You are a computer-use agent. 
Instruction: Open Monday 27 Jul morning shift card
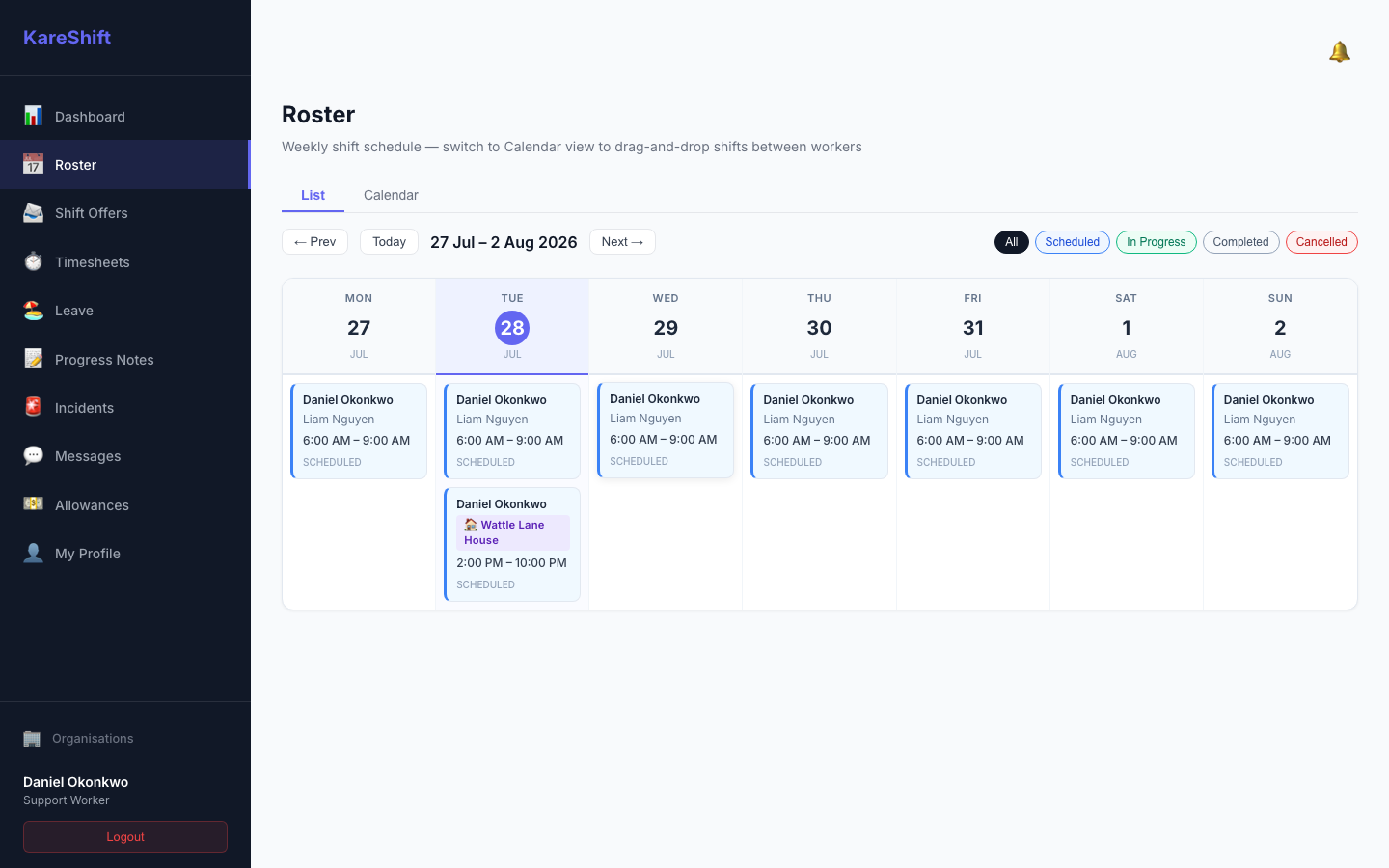(x=359, y=431)
